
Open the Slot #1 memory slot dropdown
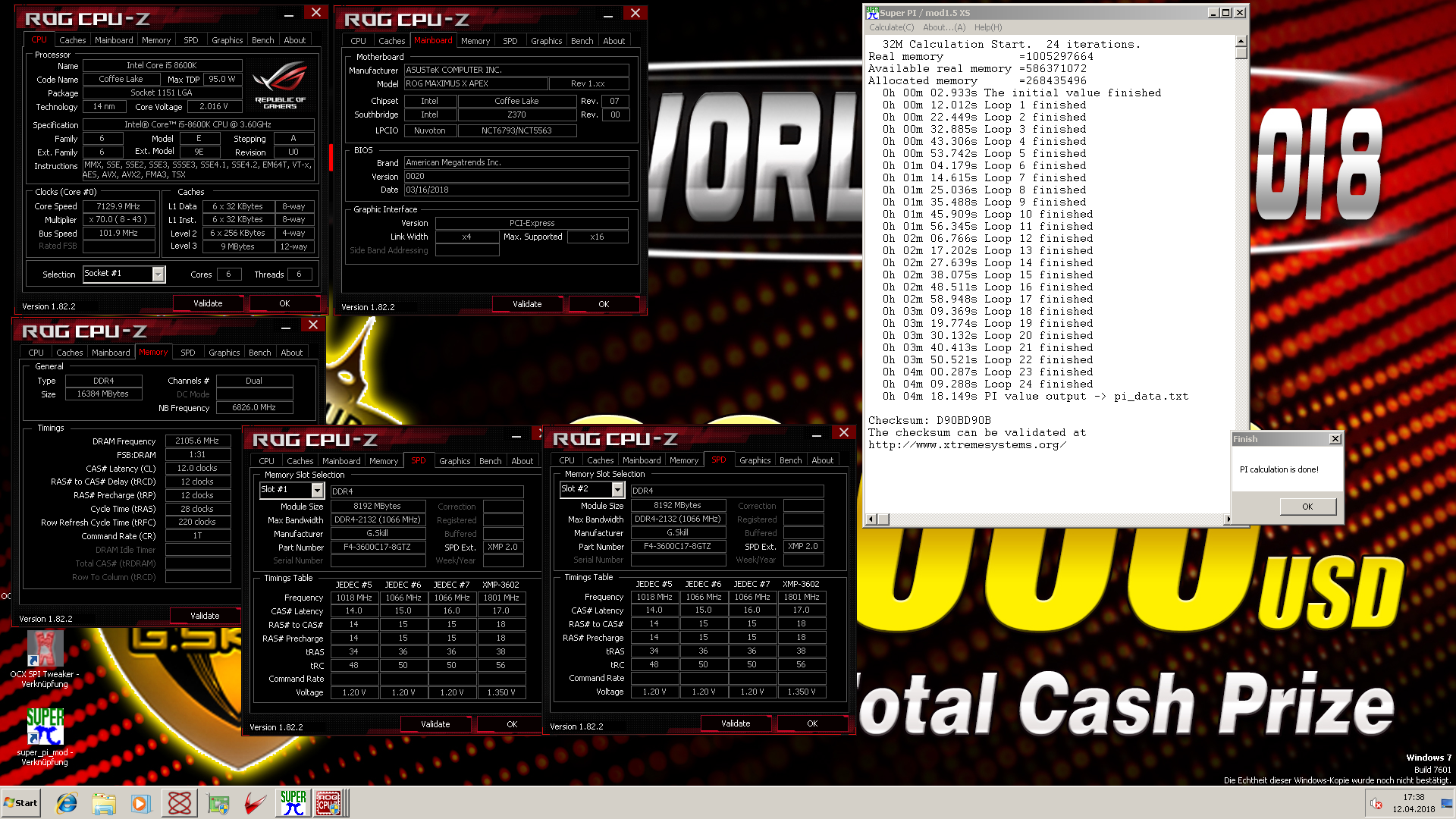(291, 491)
